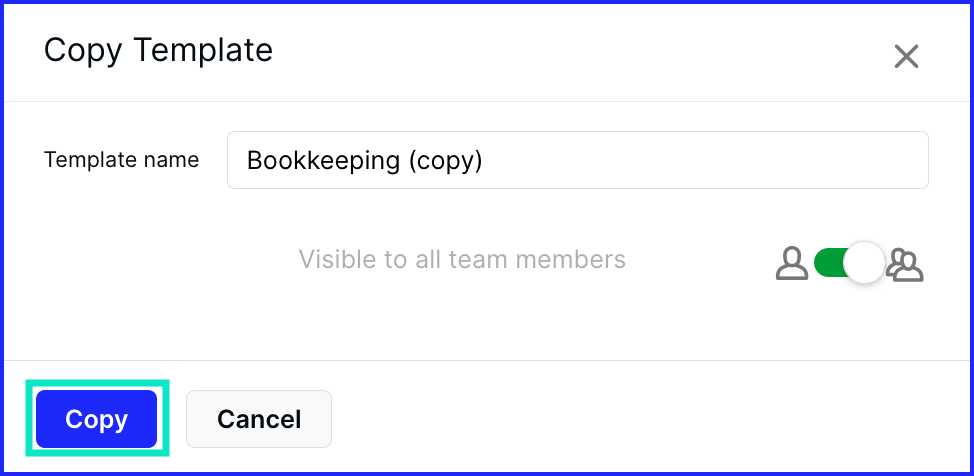Focus the Template name input field

(578, 160)
